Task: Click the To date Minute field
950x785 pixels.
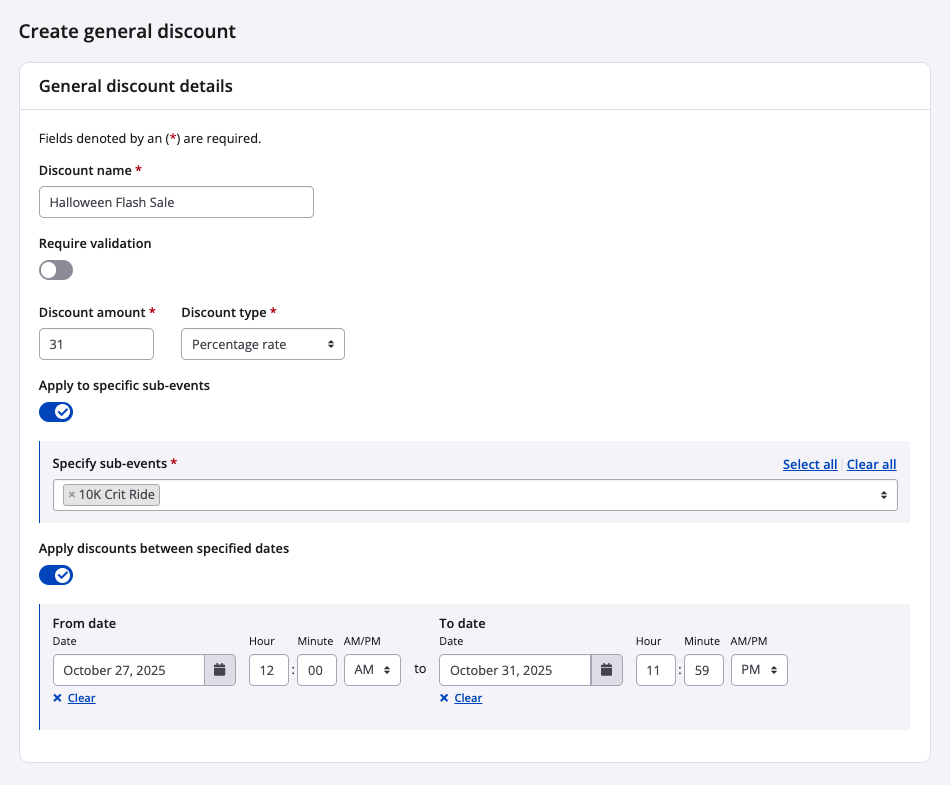Action: click(703, 670)
